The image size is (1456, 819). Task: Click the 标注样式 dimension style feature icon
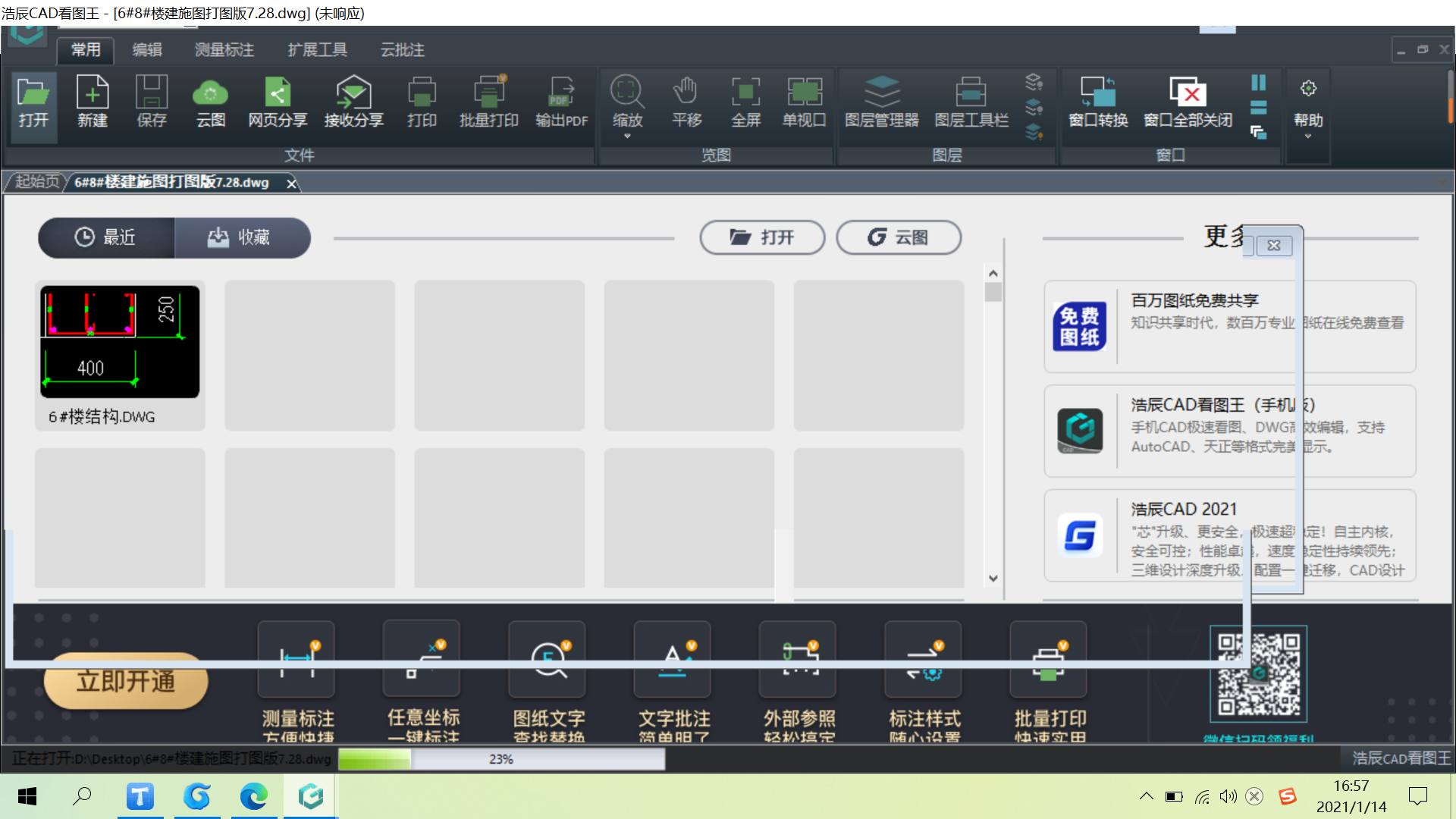point(923,660)
